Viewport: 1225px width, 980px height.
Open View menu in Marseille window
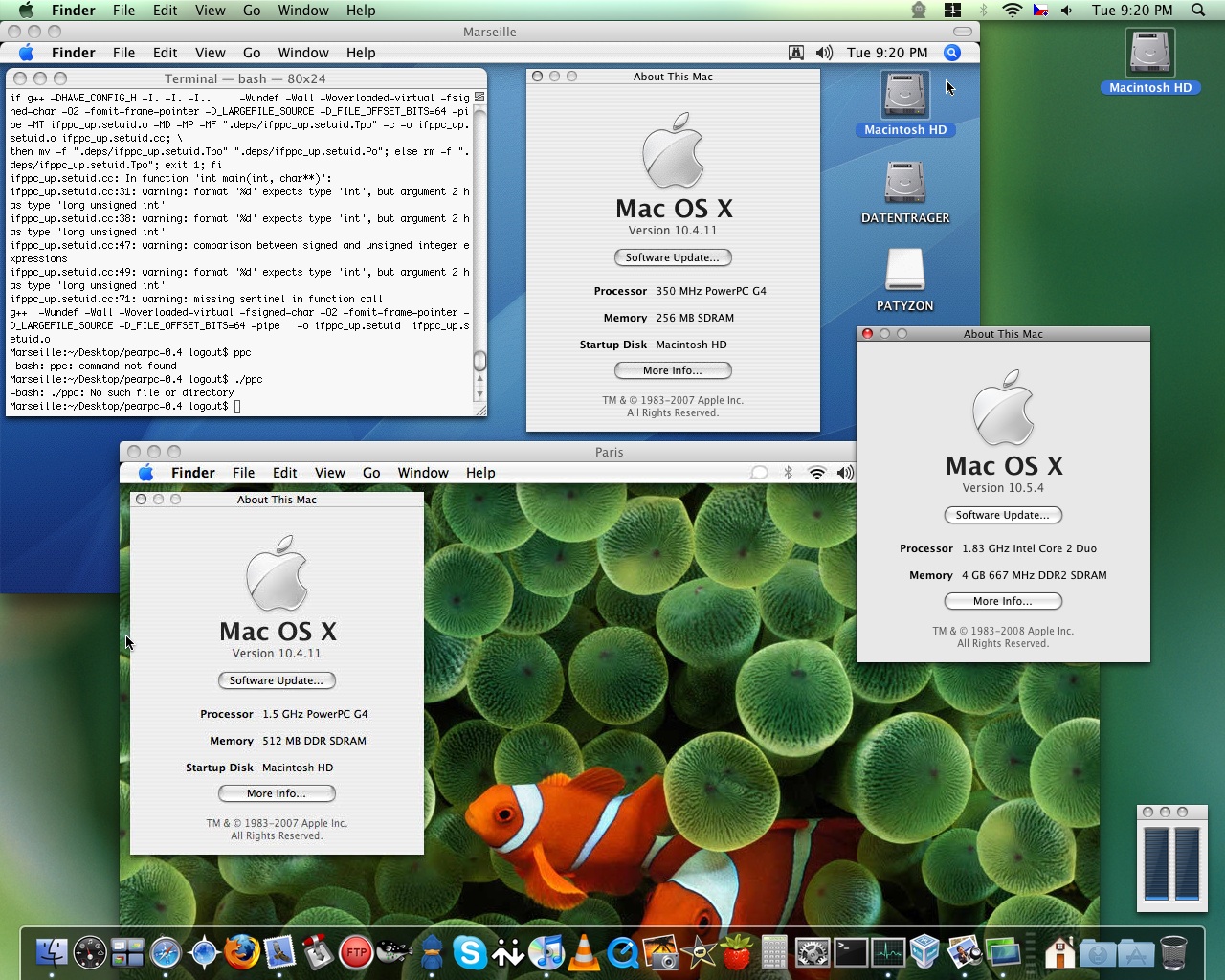coord(210,53)
